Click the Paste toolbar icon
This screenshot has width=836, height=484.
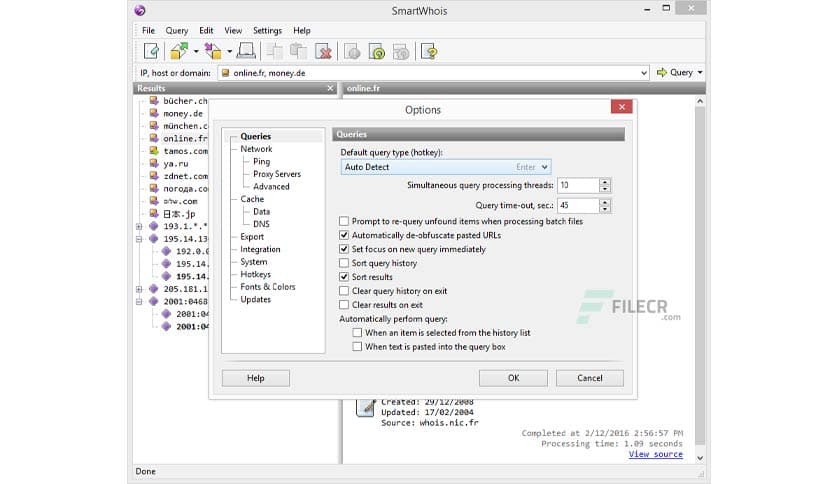(298, 52)
